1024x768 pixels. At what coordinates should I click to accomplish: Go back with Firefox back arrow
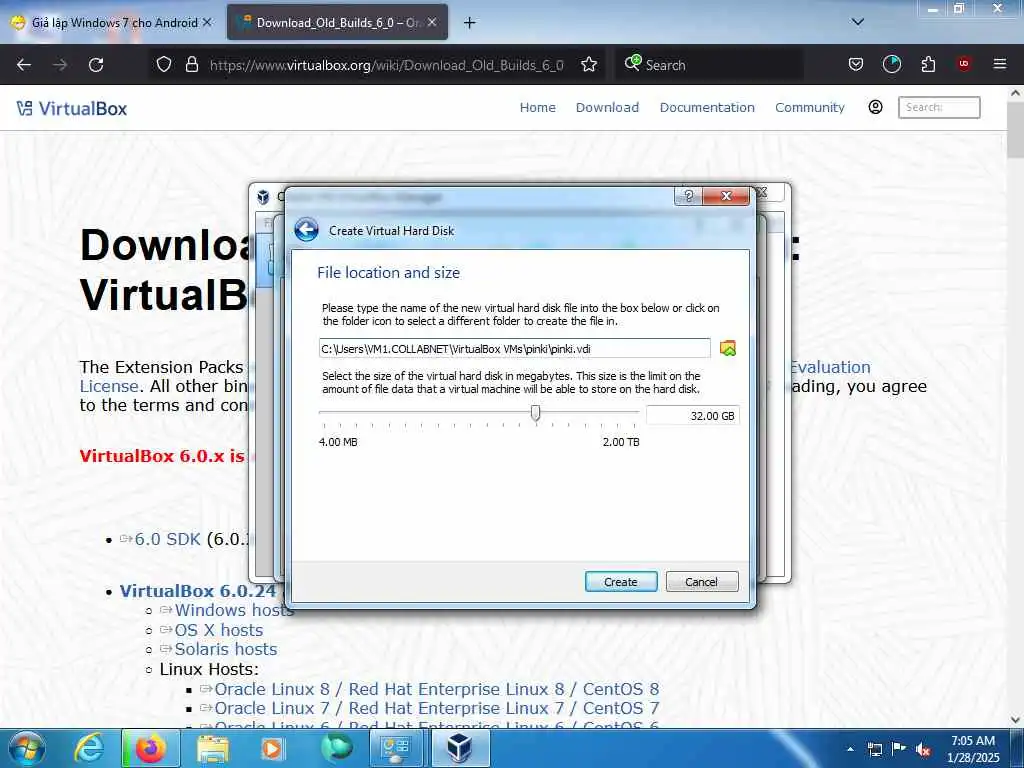click(x=24, y=65)
